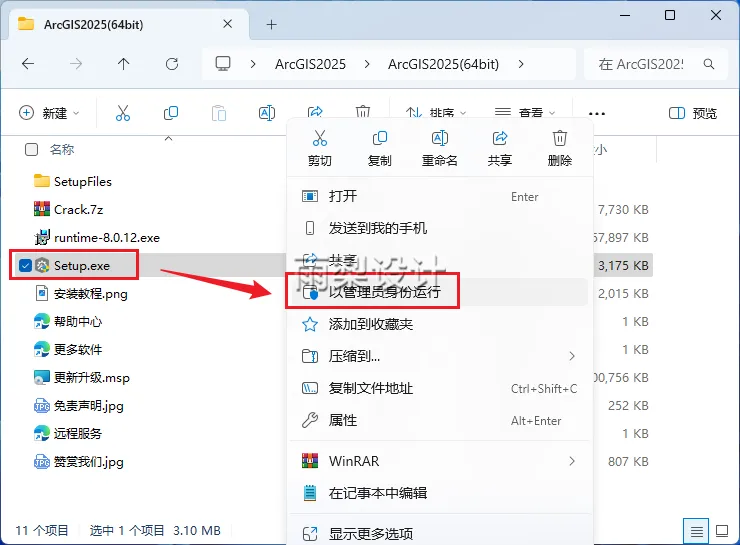
Task: Expand chevron after ArcGIS2025 in path
Action: coord(367,64)
